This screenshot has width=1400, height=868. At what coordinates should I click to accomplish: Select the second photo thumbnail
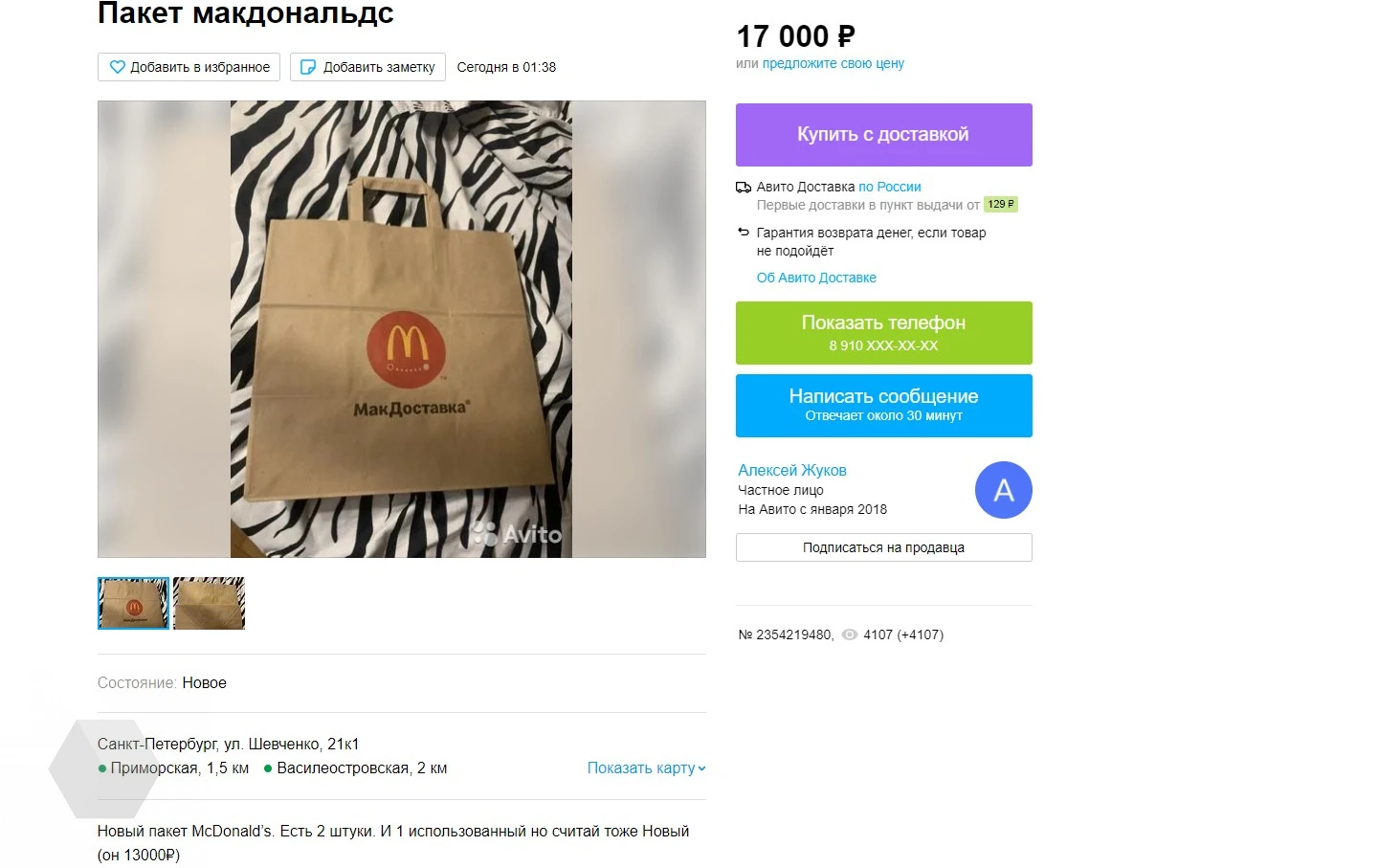click(209, 603)
